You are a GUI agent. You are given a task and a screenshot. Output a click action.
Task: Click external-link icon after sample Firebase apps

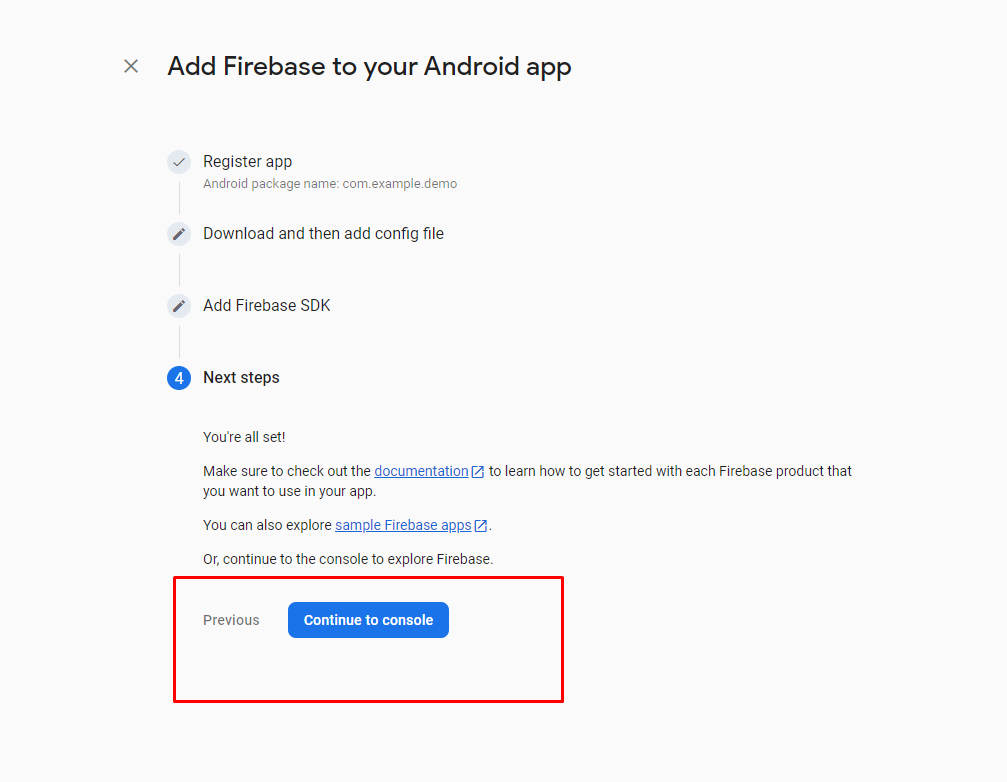[481, 526]
